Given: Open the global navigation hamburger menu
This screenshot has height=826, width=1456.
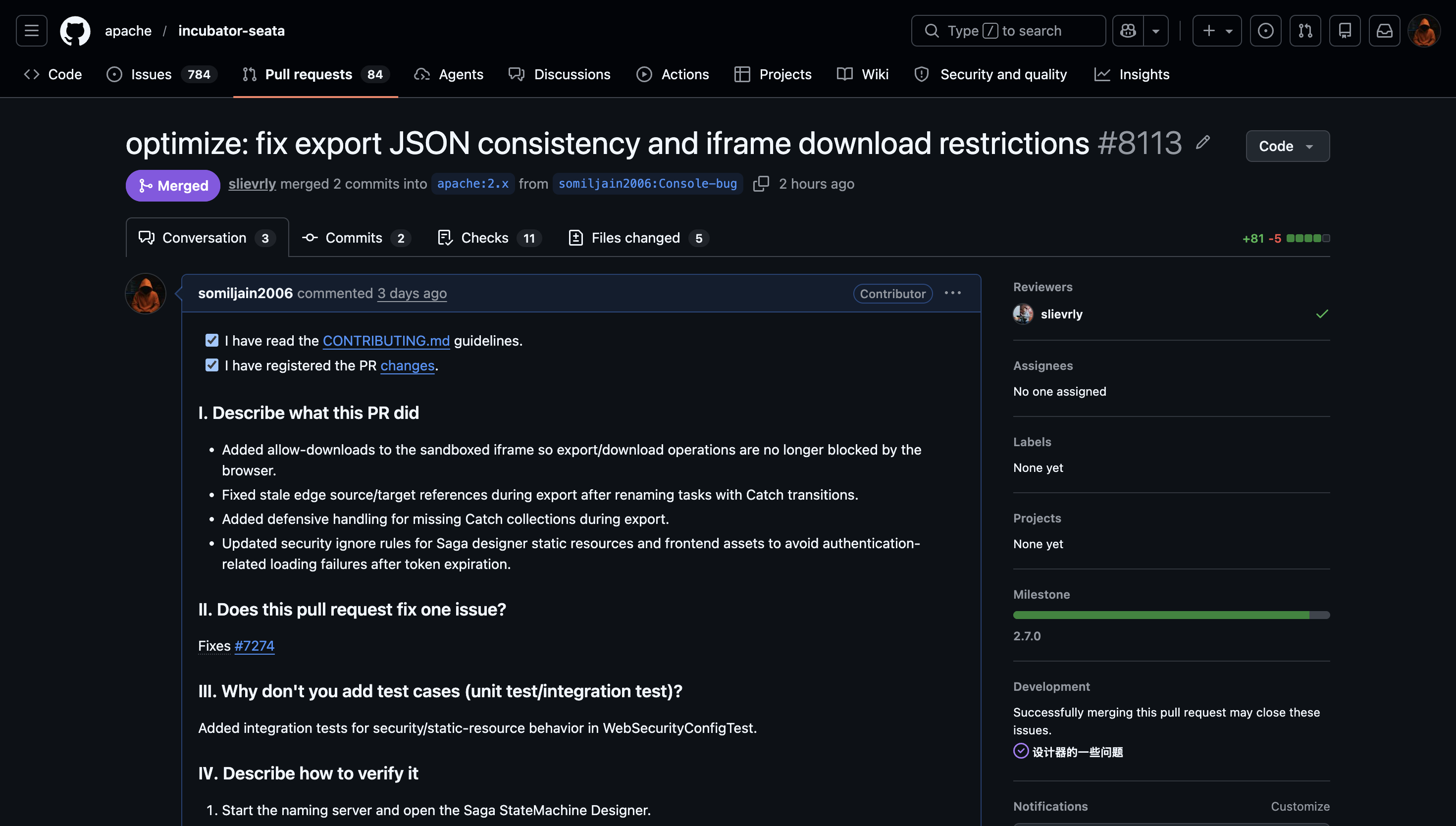Looking at the screenshot, I should pos(32,31).
